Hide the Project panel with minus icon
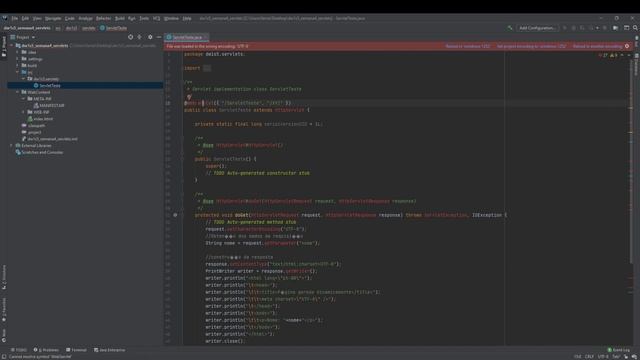The width and height of the screenshot is (640, 360). (x=159, y=37)
